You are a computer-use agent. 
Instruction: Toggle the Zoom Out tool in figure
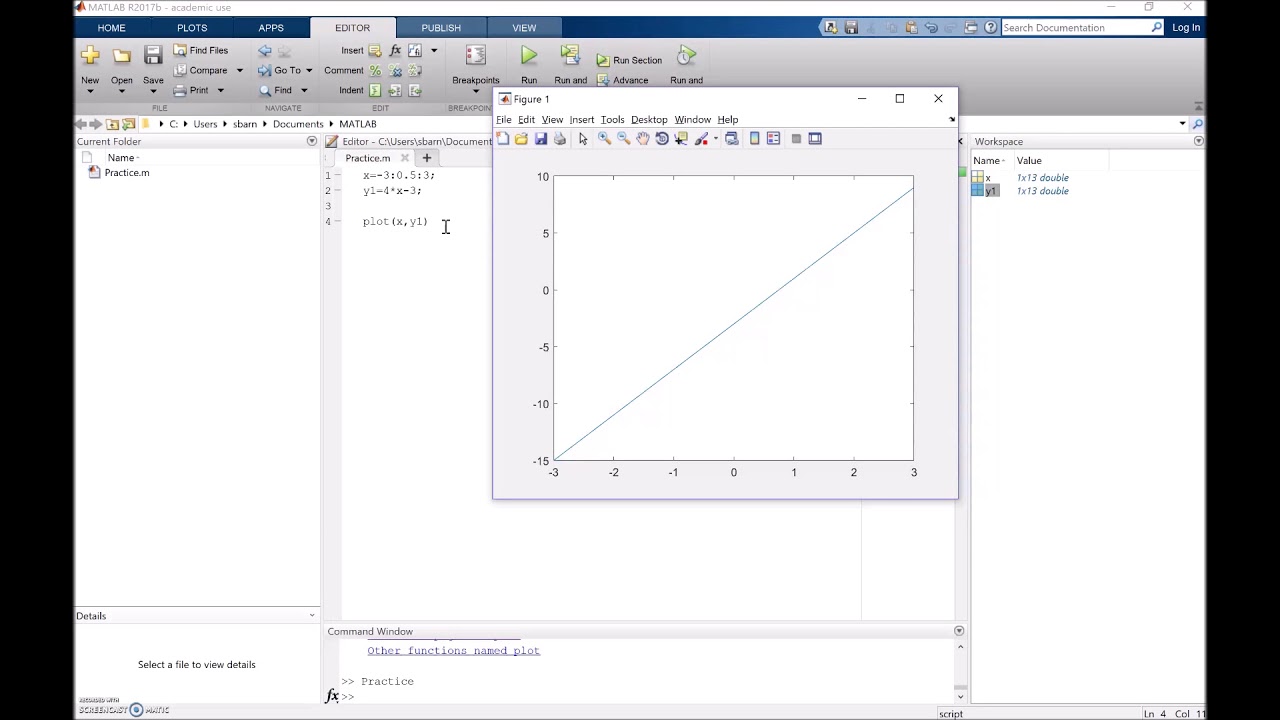[623, 139]
